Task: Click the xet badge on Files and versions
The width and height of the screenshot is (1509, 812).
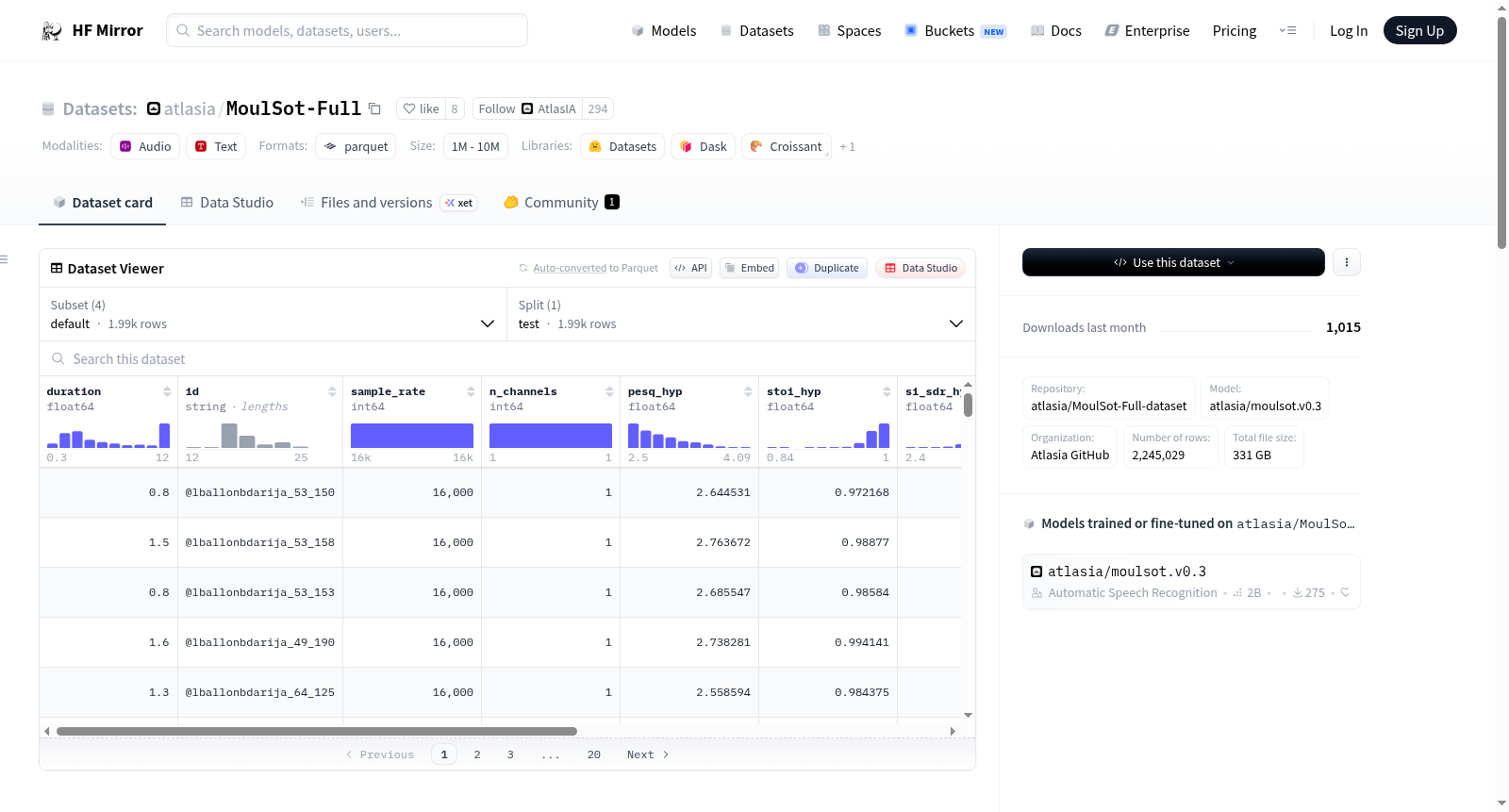Action: pos(459,203)
